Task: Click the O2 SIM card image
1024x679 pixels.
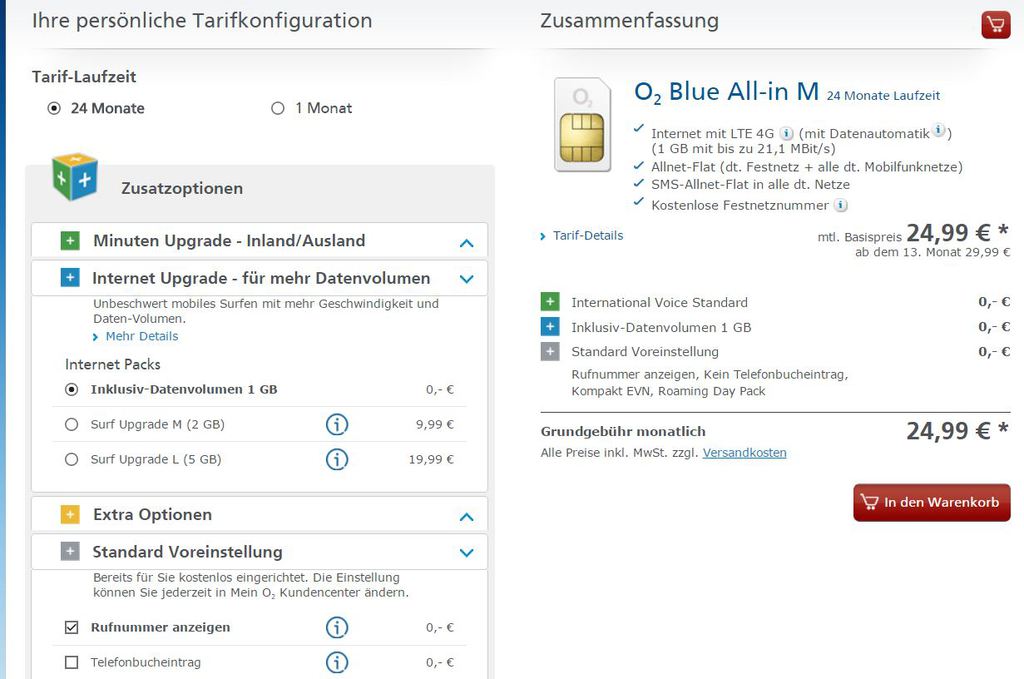Action: 583,124
